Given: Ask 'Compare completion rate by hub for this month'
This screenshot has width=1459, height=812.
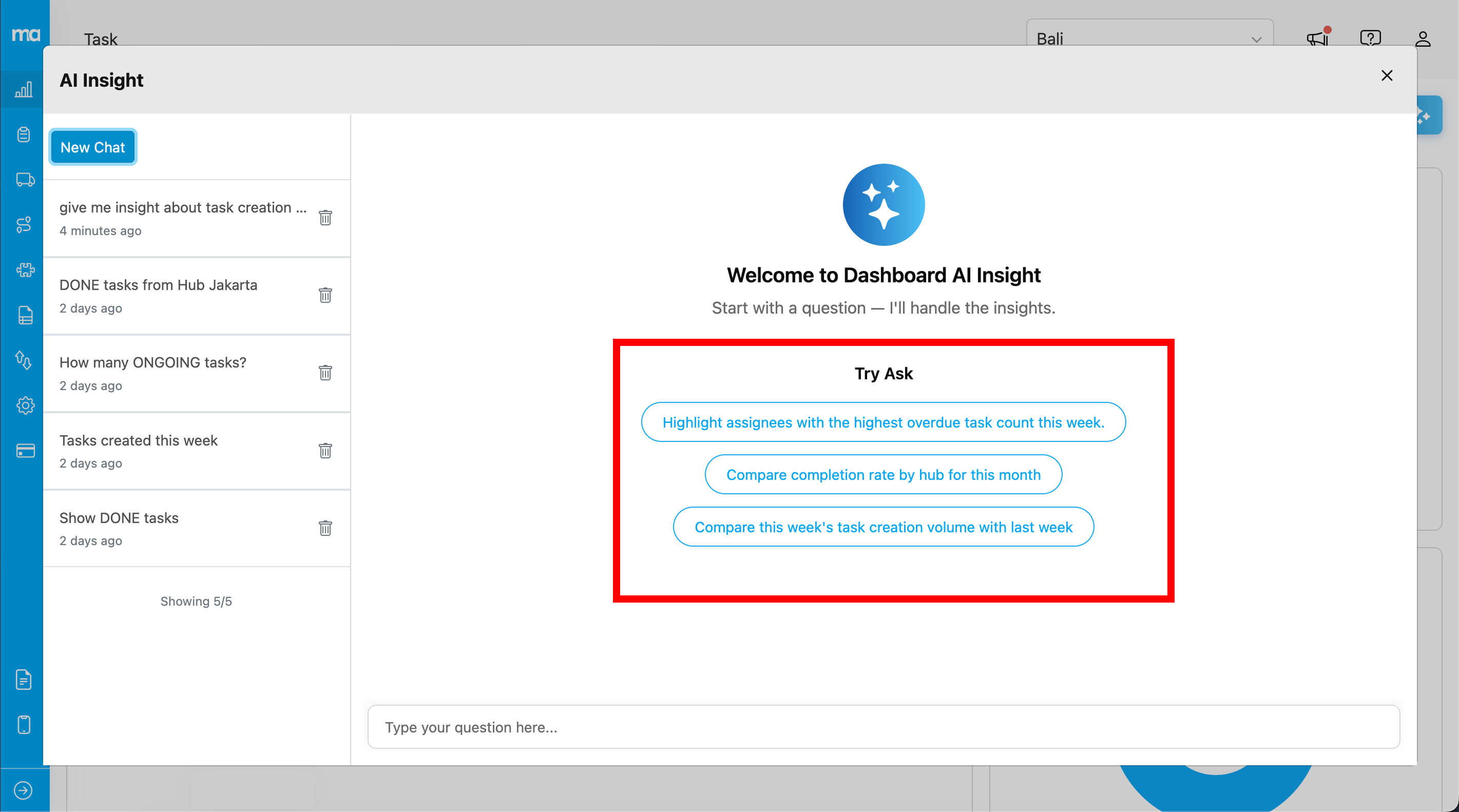Looking at the screenshot, I should point(883,474).
